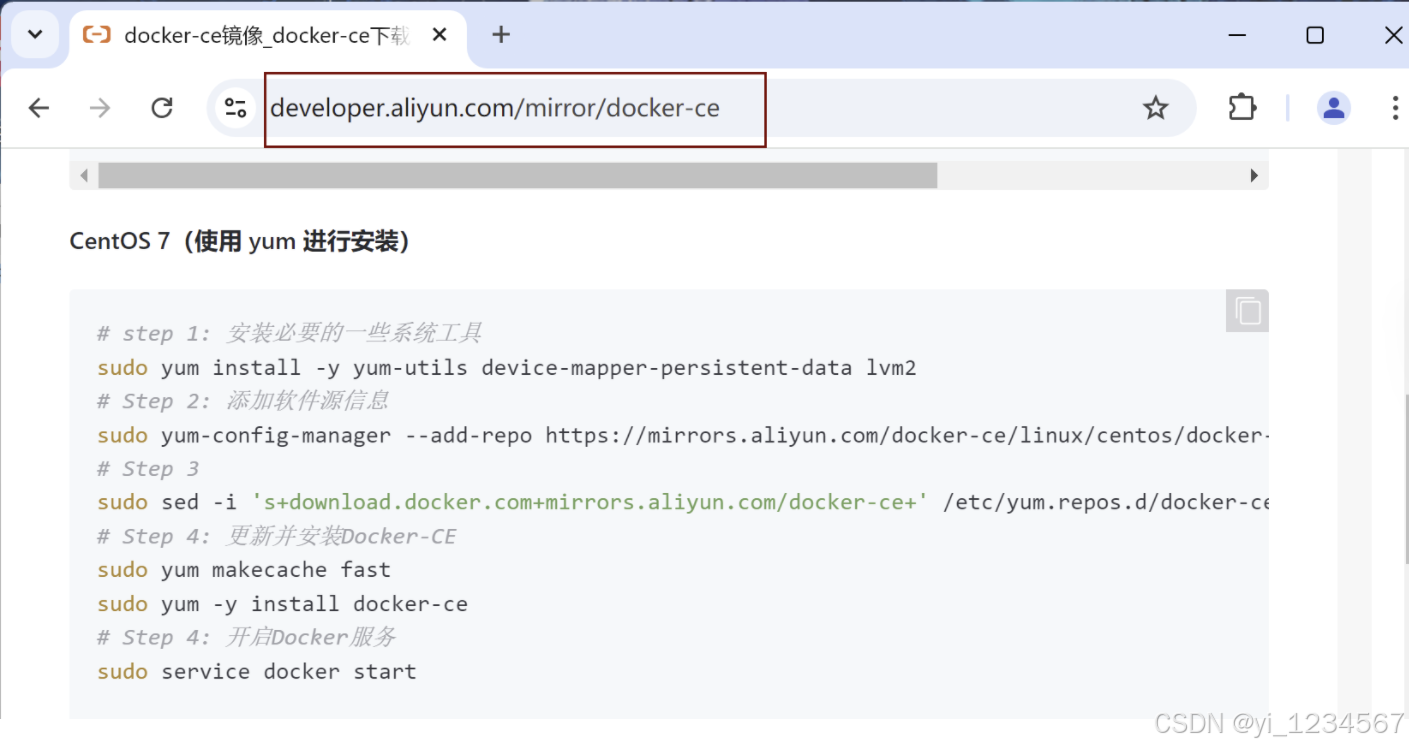The height and width of the screenshot is (749, 1409).
Task: Open the Chrome three-dot menu
Action: pos(1395,108)
